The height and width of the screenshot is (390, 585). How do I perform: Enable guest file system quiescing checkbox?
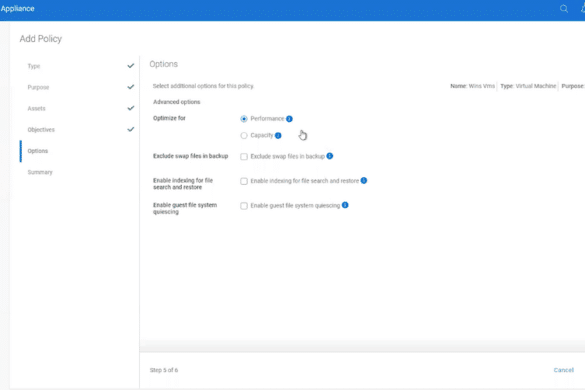point(244,206)
